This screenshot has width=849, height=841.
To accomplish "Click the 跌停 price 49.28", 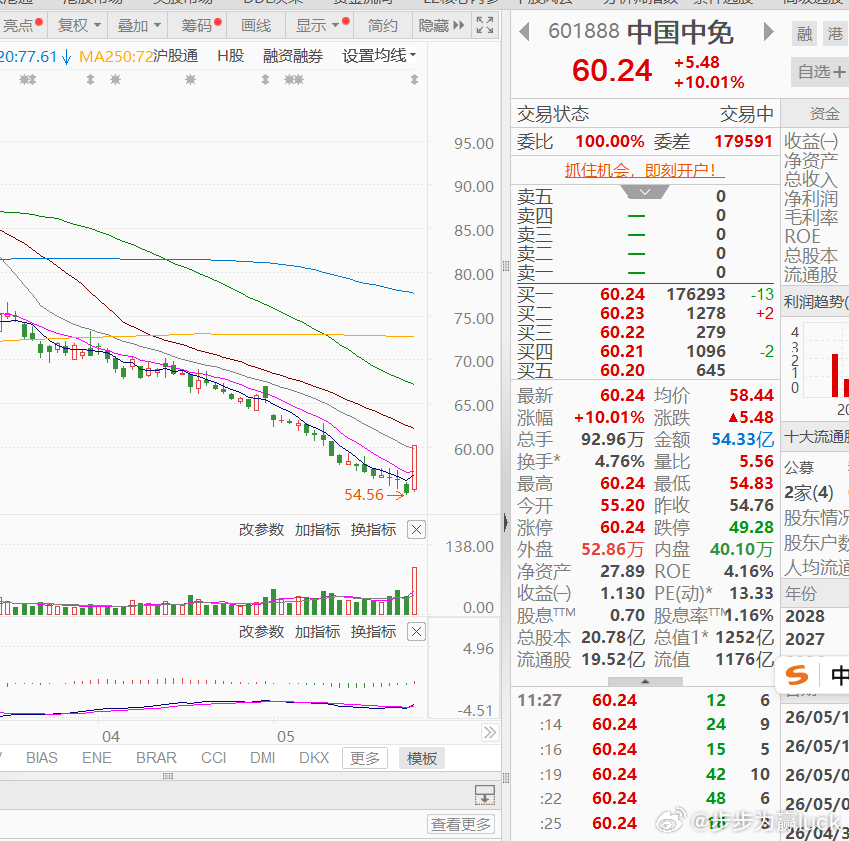I will pos(751,527).
